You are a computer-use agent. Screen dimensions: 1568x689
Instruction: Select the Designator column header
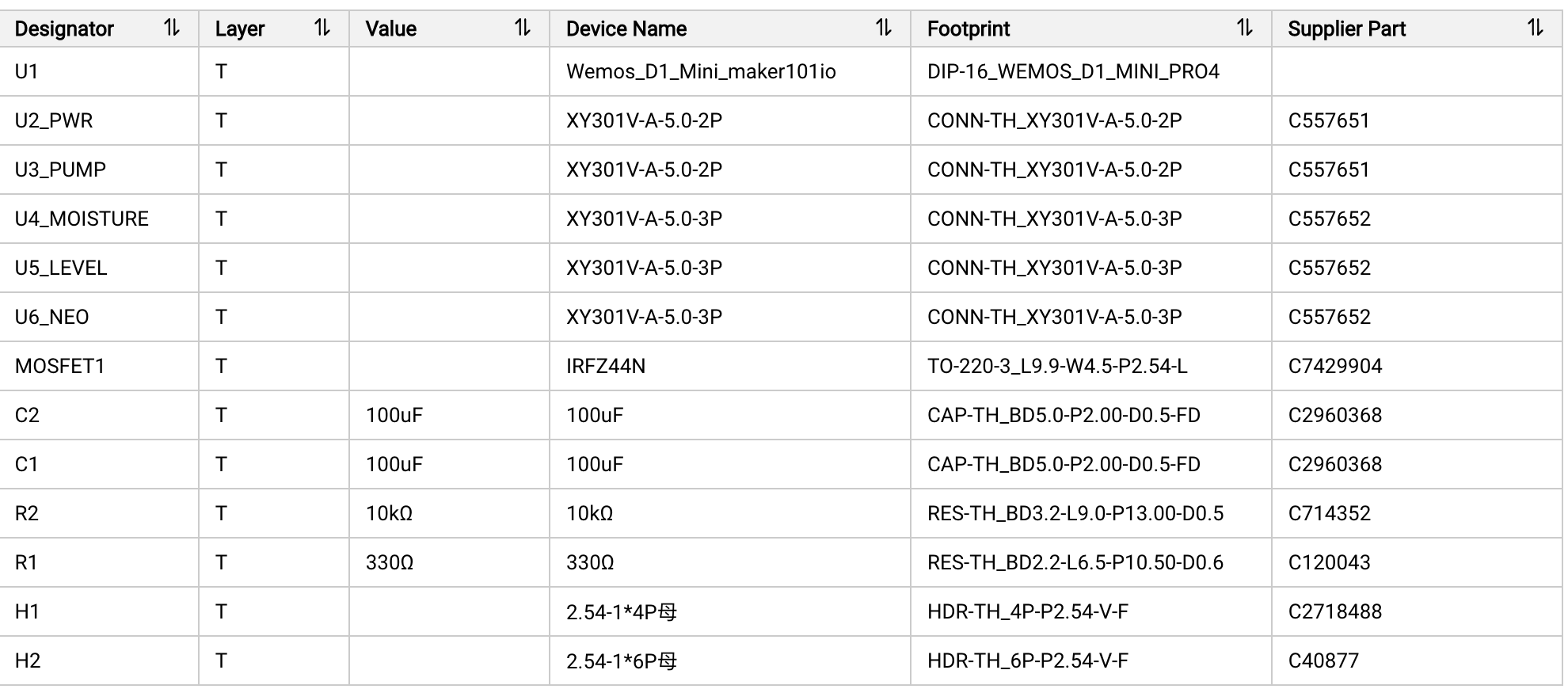[65, 29]
